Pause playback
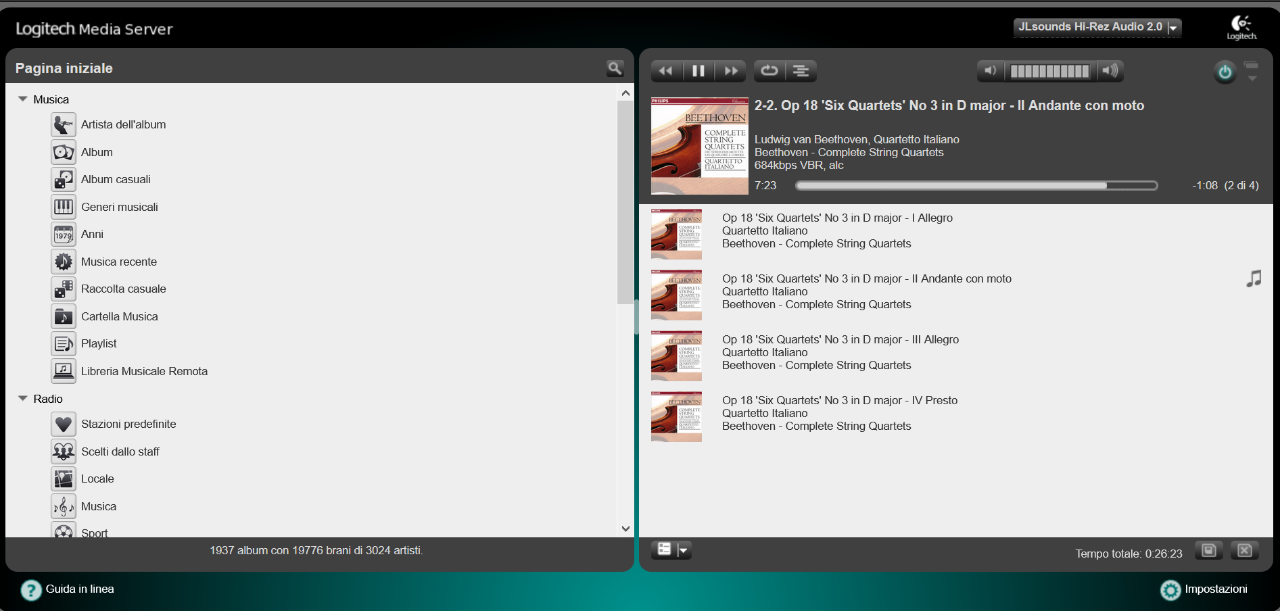 [x=699, y=71]
